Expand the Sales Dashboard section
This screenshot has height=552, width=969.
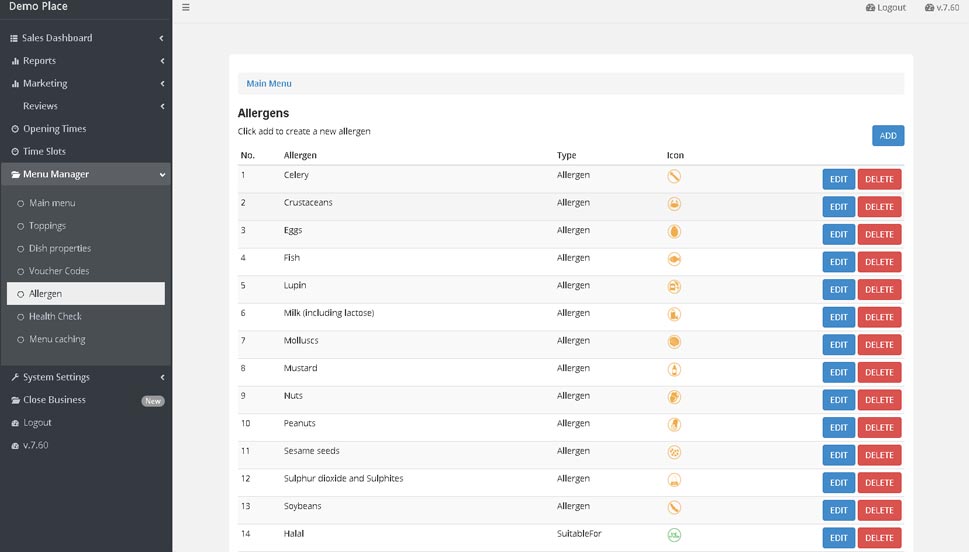pyautogui.click(x=86, y=38)
